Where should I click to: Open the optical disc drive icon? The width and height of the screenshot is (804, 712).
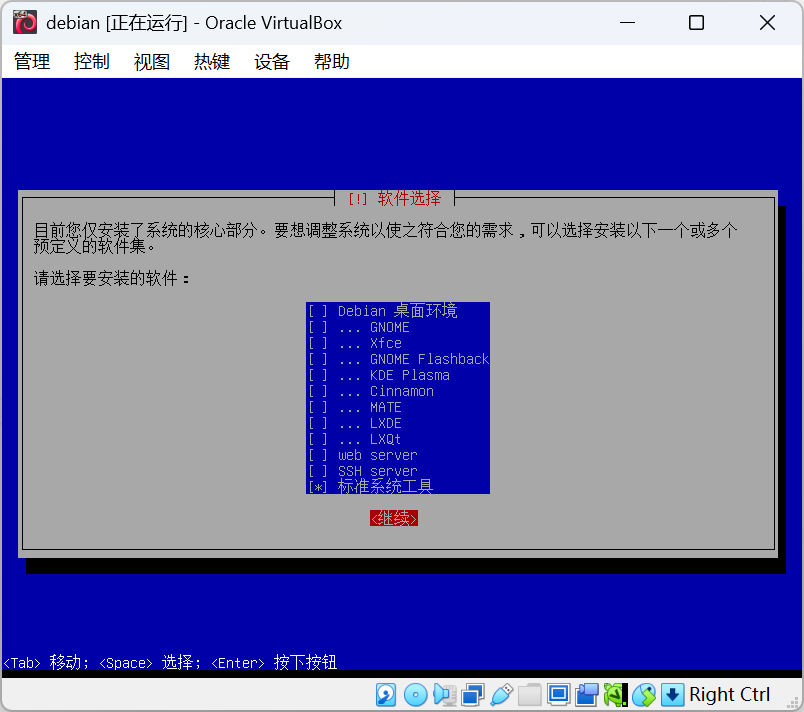tap(415, 695)
